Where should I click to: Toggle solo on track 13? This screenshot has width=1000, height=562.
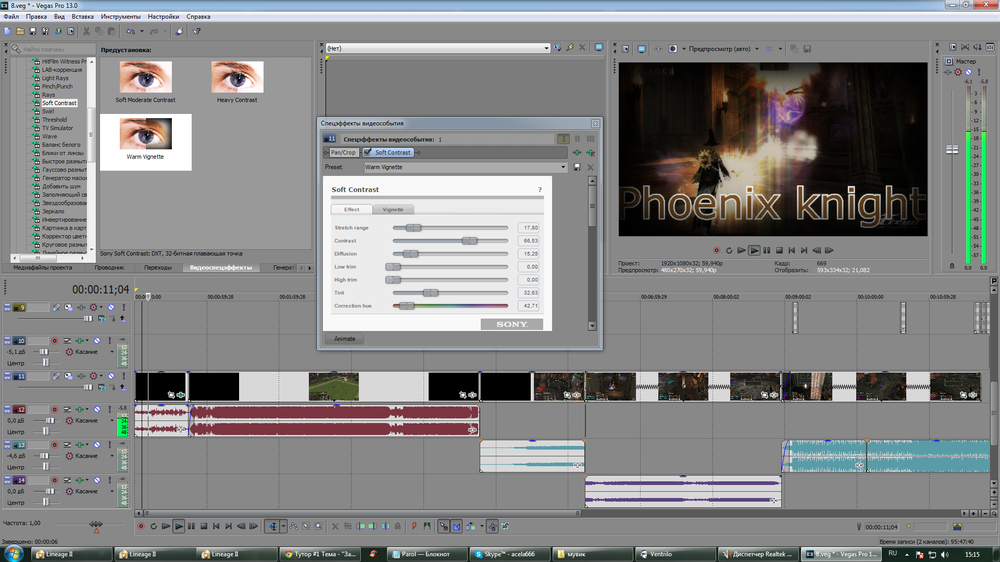(108, 445)
